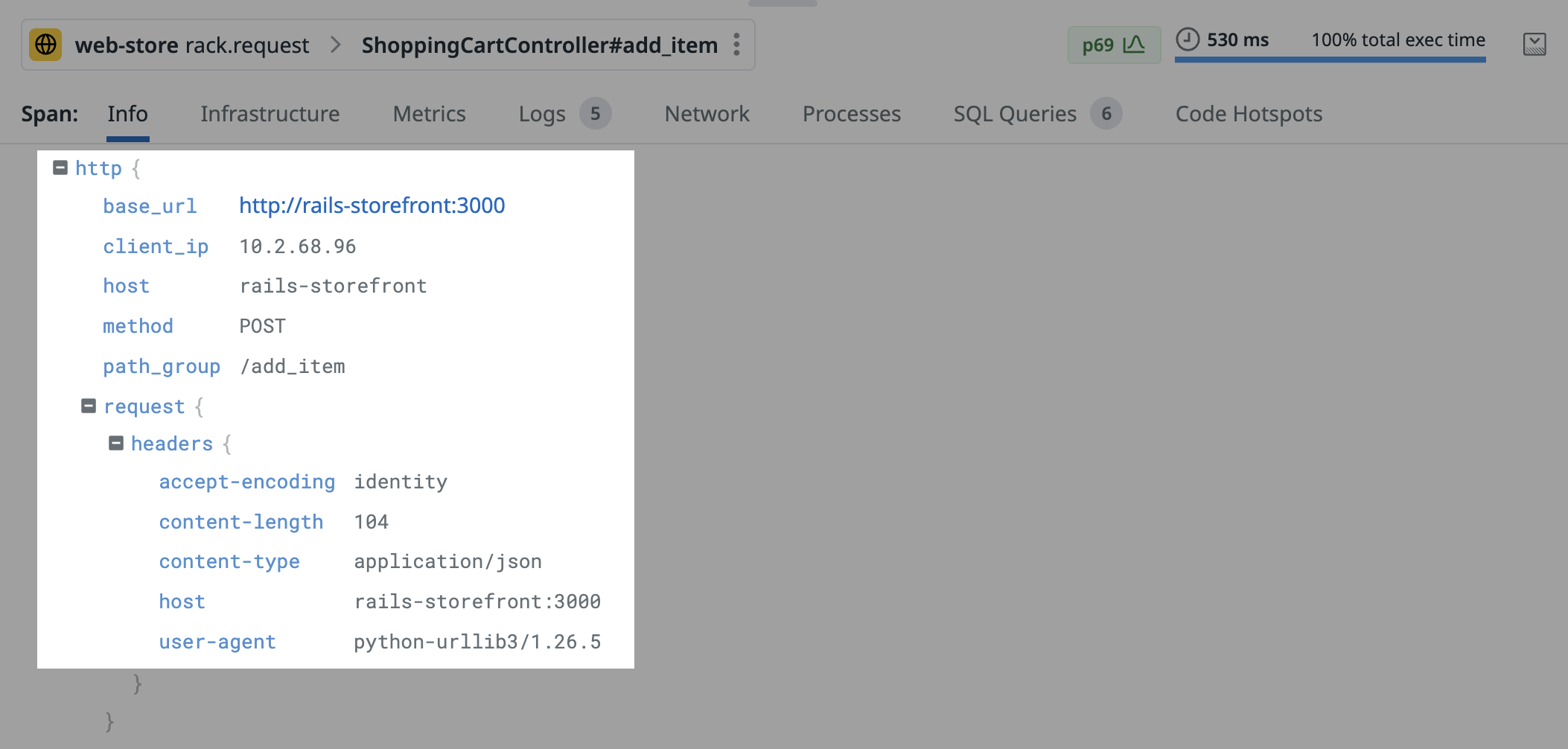Click the SQL Queries count badge 6
Screen dimensions: 1568x749
[x=1106, y=114]
